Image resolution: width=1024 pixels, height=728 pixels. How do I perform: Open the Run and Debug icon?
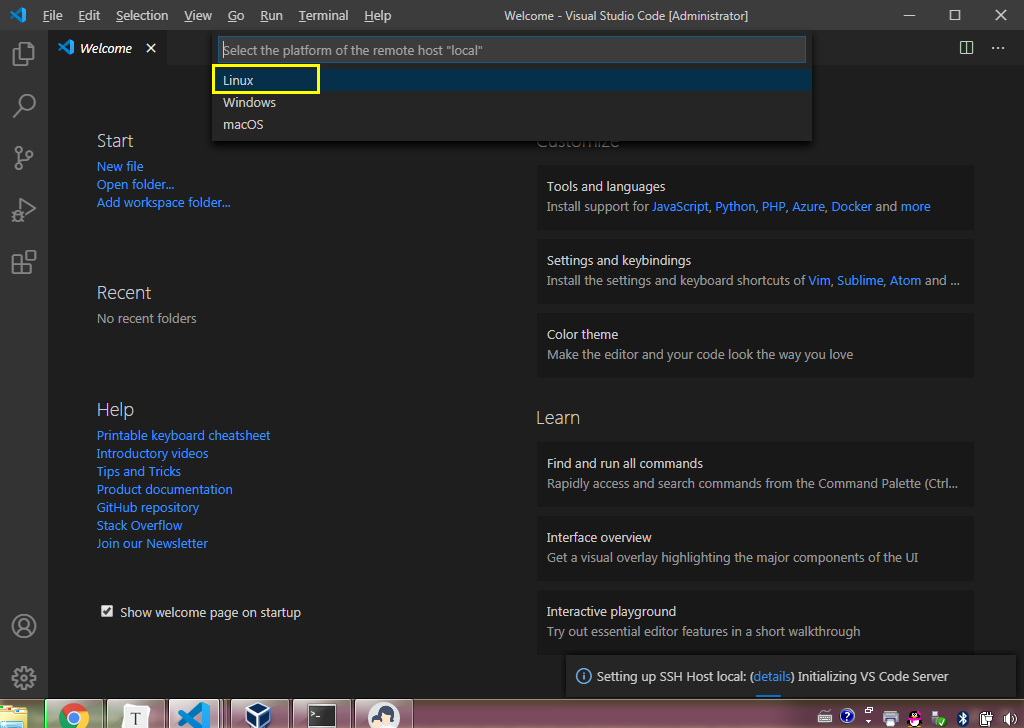click(x=23, y=210)
